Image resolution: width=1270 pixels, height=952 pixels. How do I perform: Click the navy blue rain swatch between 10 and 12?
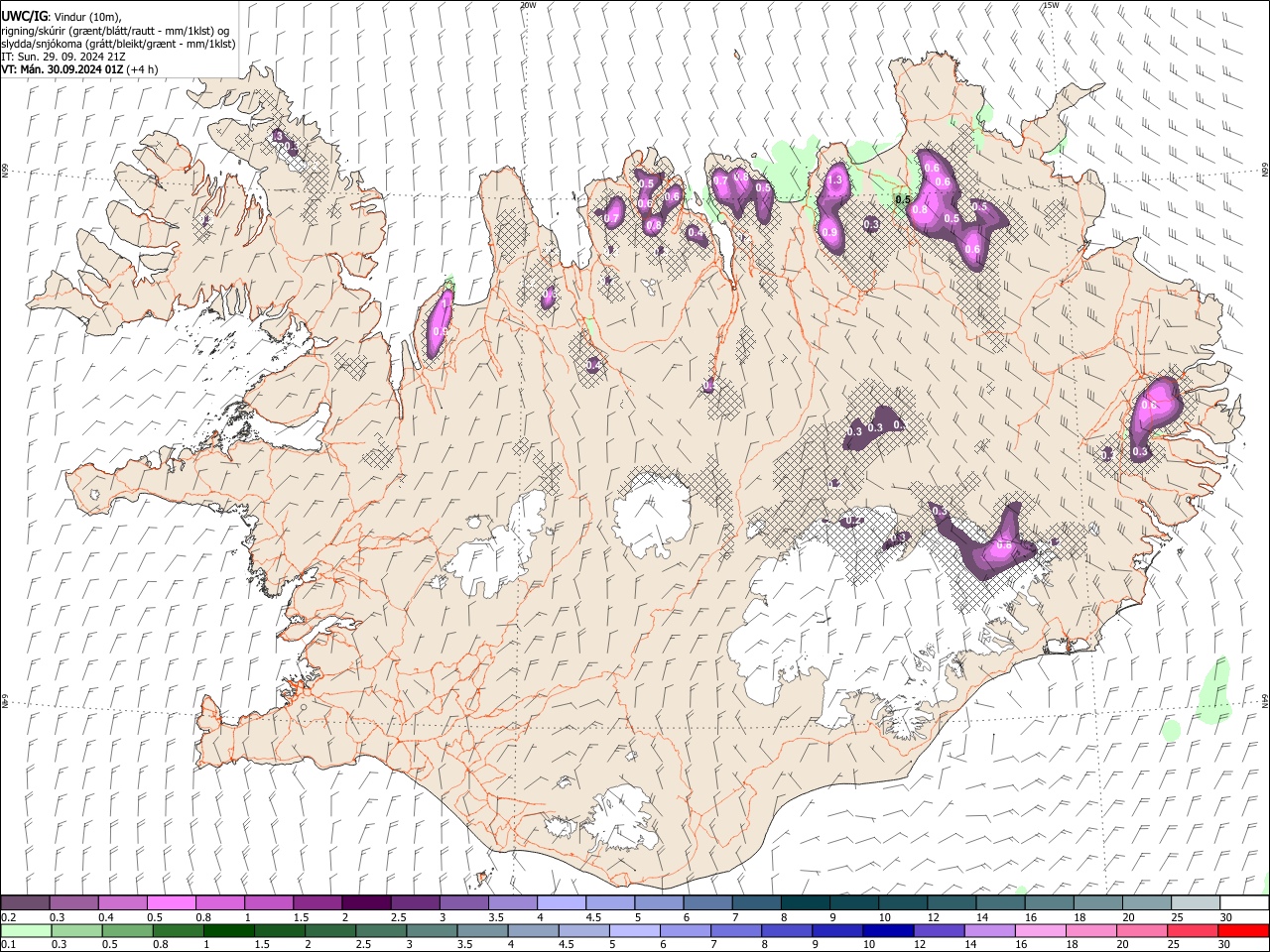click(888, 930)
